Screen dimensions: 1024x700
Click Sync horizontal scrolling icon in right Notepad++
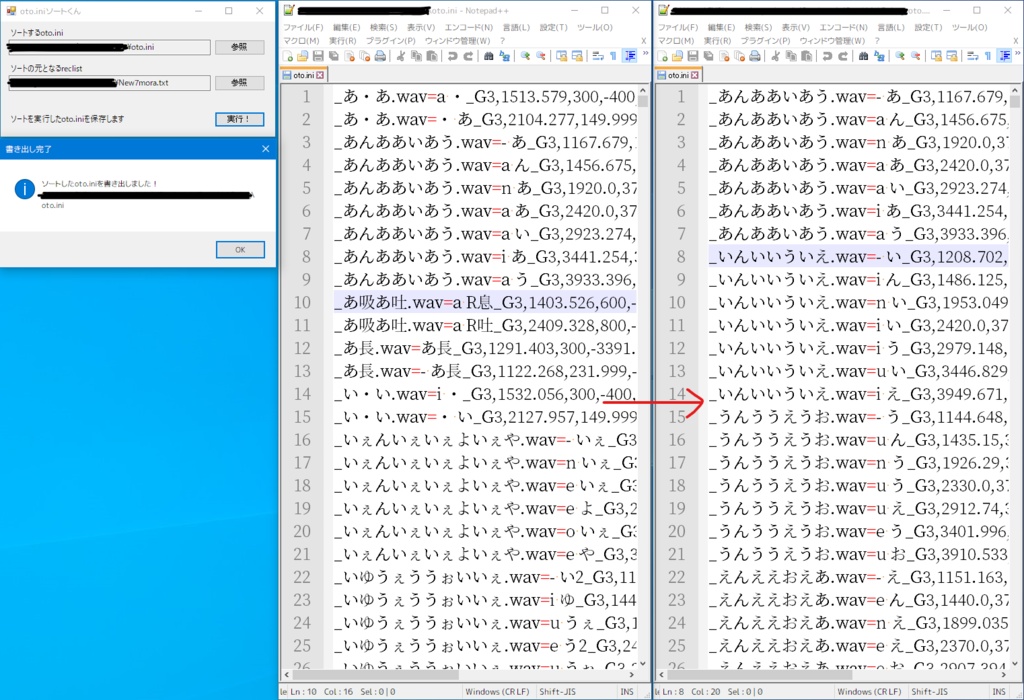tap(952, 56)
